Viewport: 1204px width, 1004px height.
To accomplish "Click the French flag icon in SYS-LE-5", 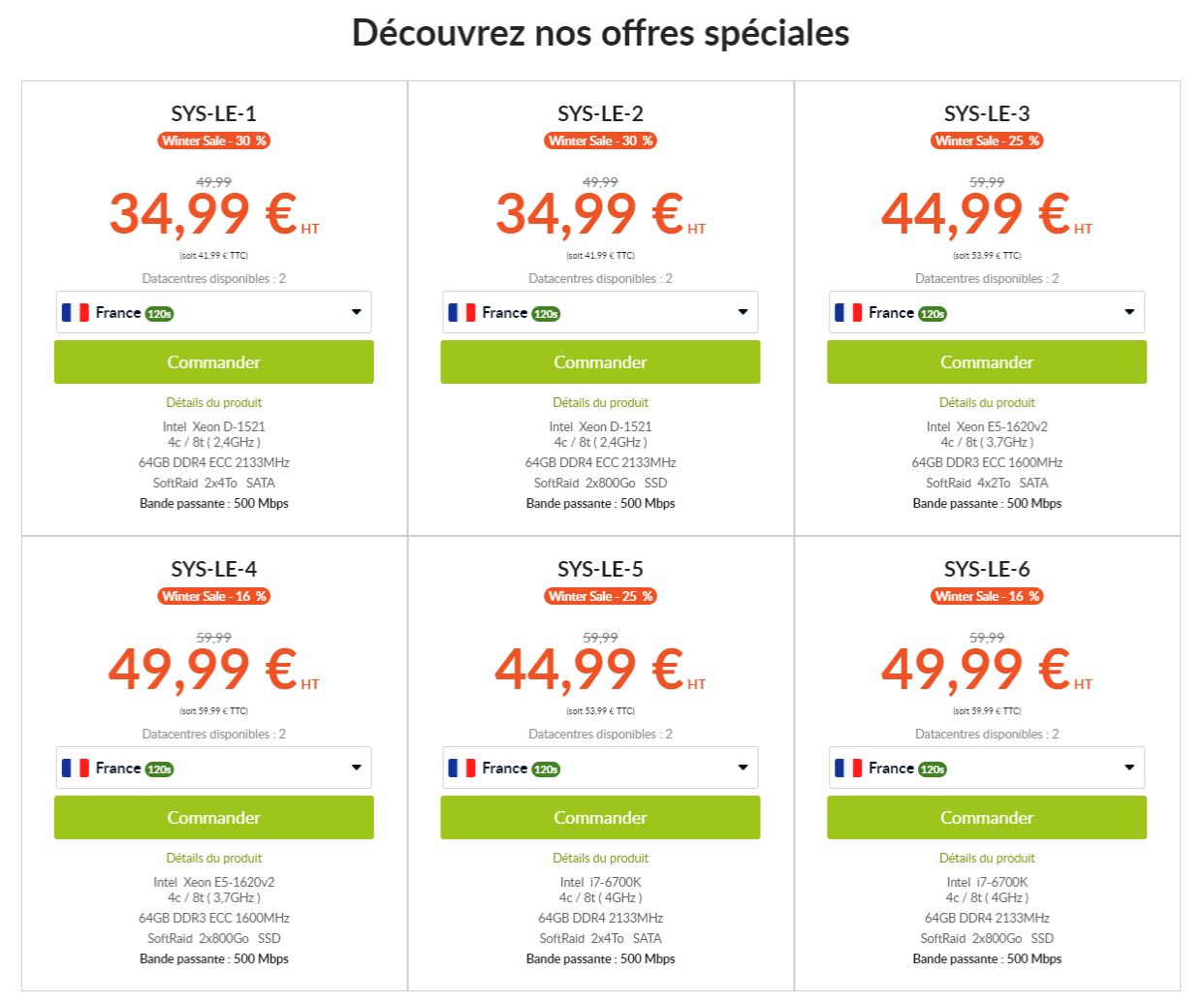I will (x=461, y=768).
